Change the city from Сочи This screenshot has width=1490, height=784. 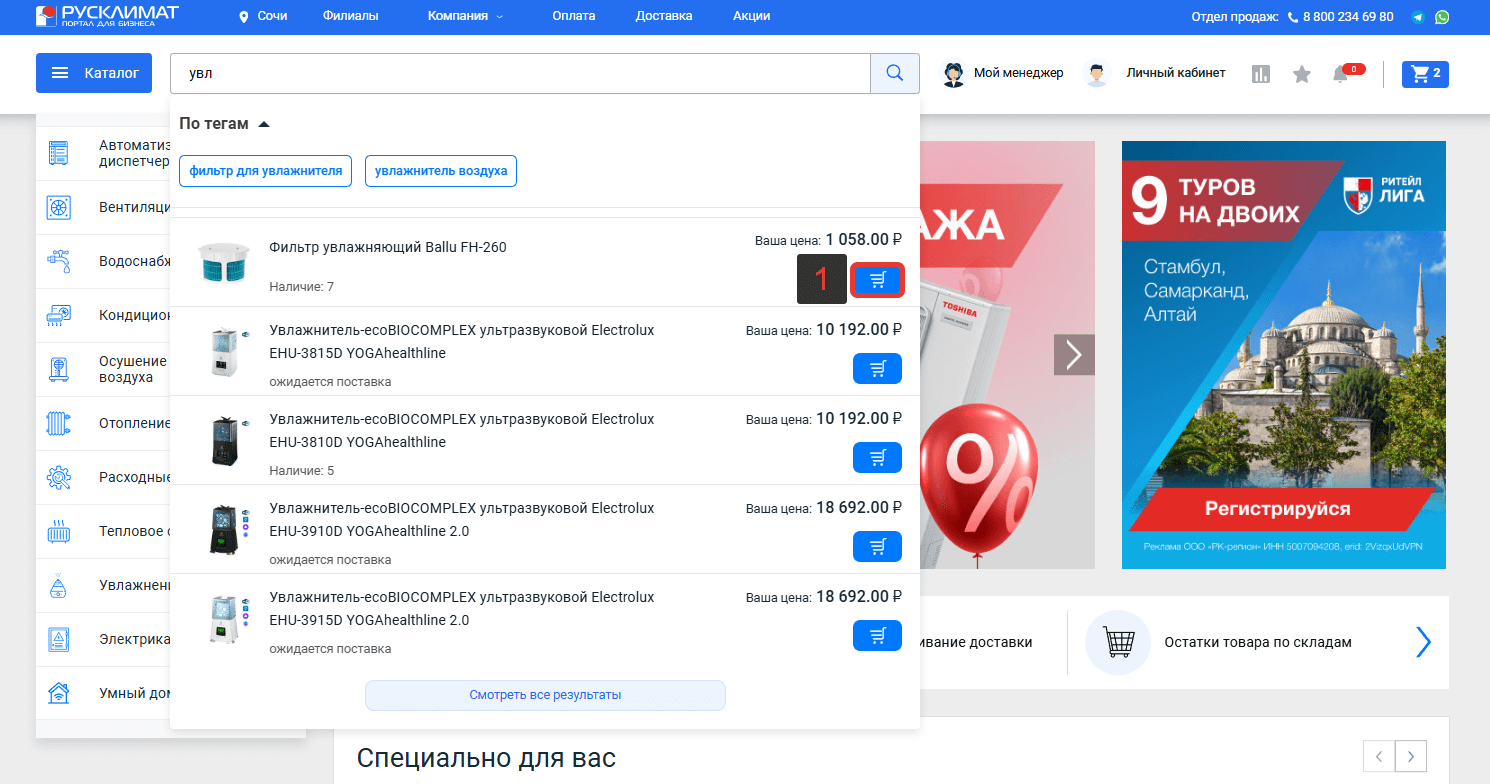[264, 16]
